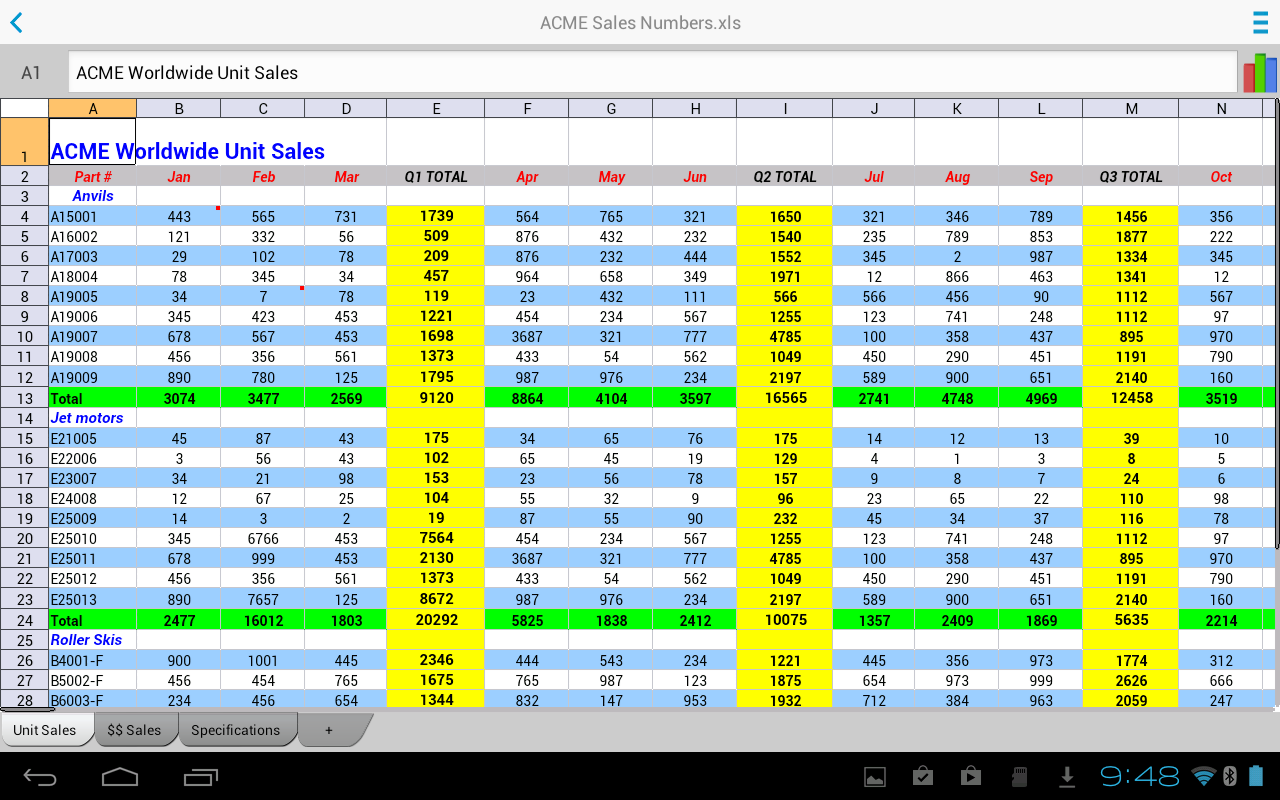
Task: Switch to the $$ Sales sheet tab
Action: tap(136, 730)
